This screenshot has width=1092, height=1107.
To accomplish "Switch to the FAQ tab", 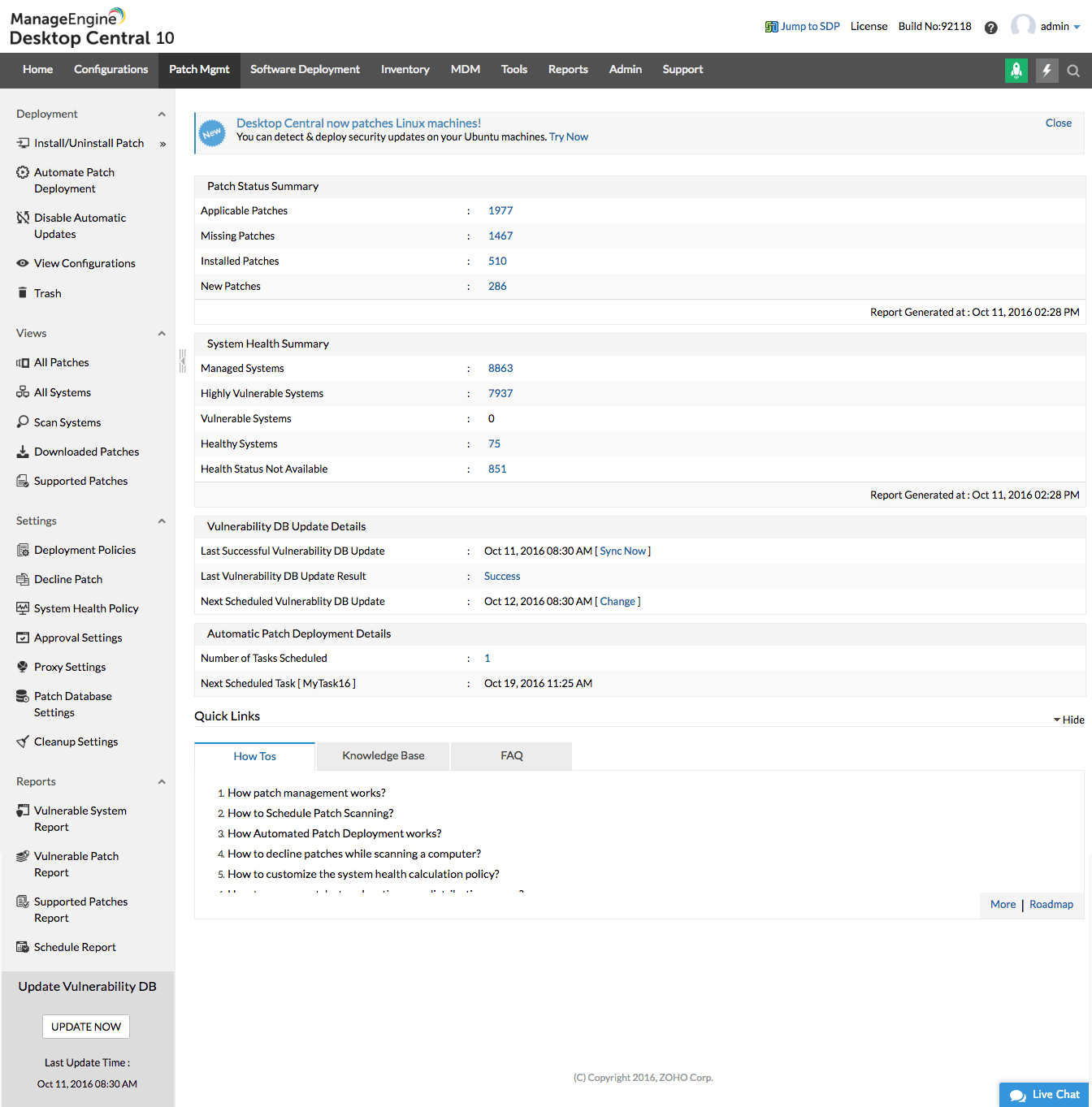I will click(x=512, y=755).
